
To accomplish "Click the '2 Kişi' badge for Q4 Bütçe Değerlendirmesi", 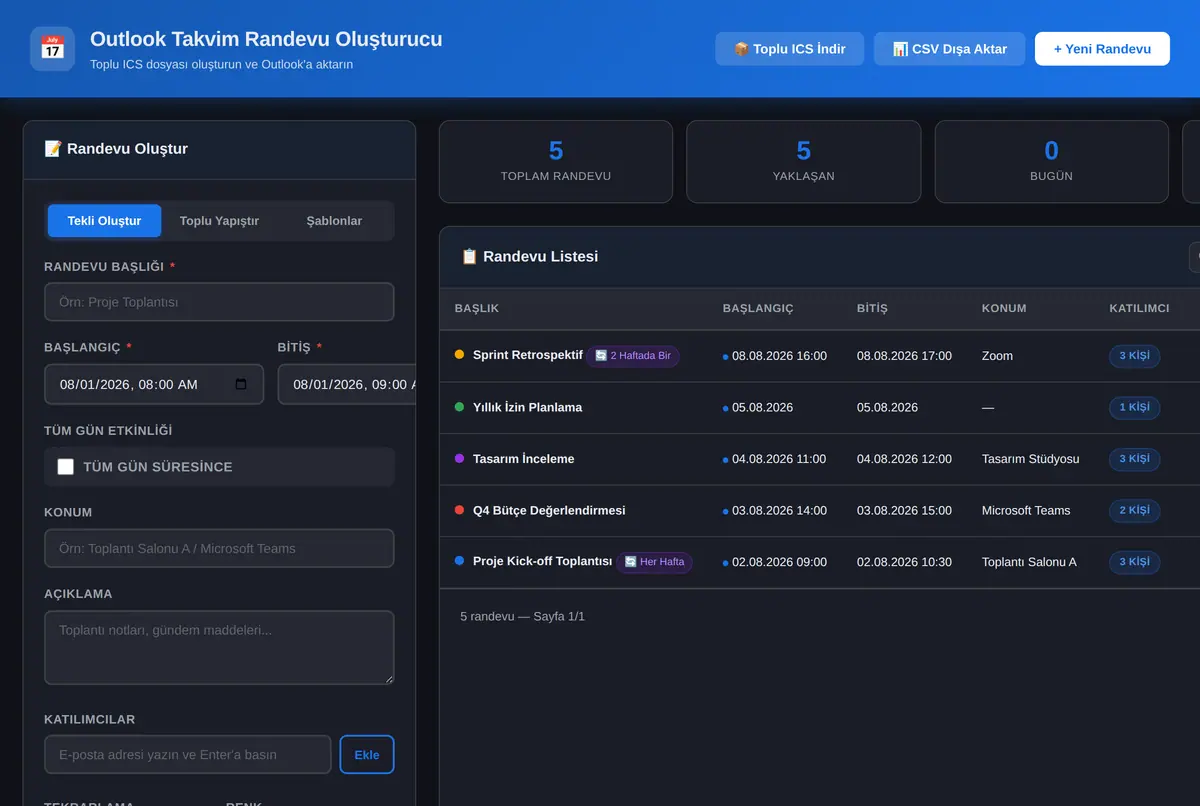I will [x=1134, y=510].
